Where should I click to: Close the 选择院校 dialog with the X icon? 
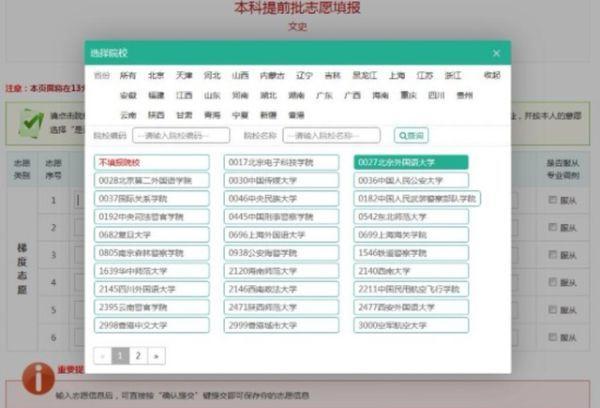[496, 53]
